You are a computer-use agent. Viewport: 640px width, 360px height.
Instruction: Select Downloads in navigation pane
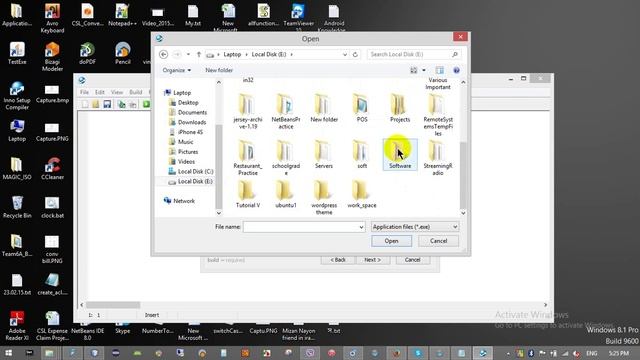(x=192, y=122)
